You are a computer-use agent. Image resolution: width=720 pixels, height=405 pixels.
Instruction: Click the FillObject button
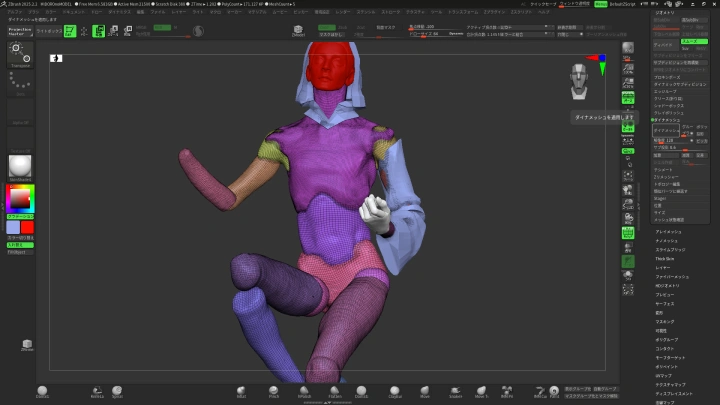point(20,252)
